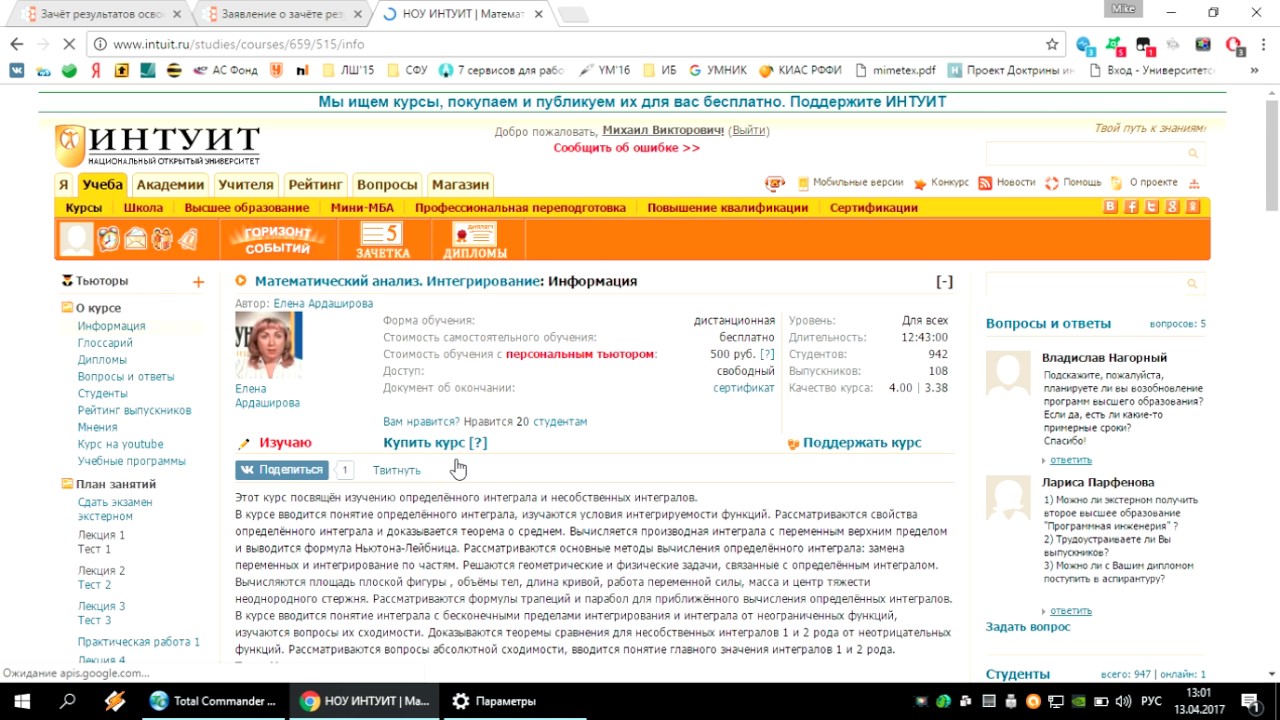Screen dimensions: 1280x720
Task: Open Рейтинг выпускников in sidebar
Action: 134,410
